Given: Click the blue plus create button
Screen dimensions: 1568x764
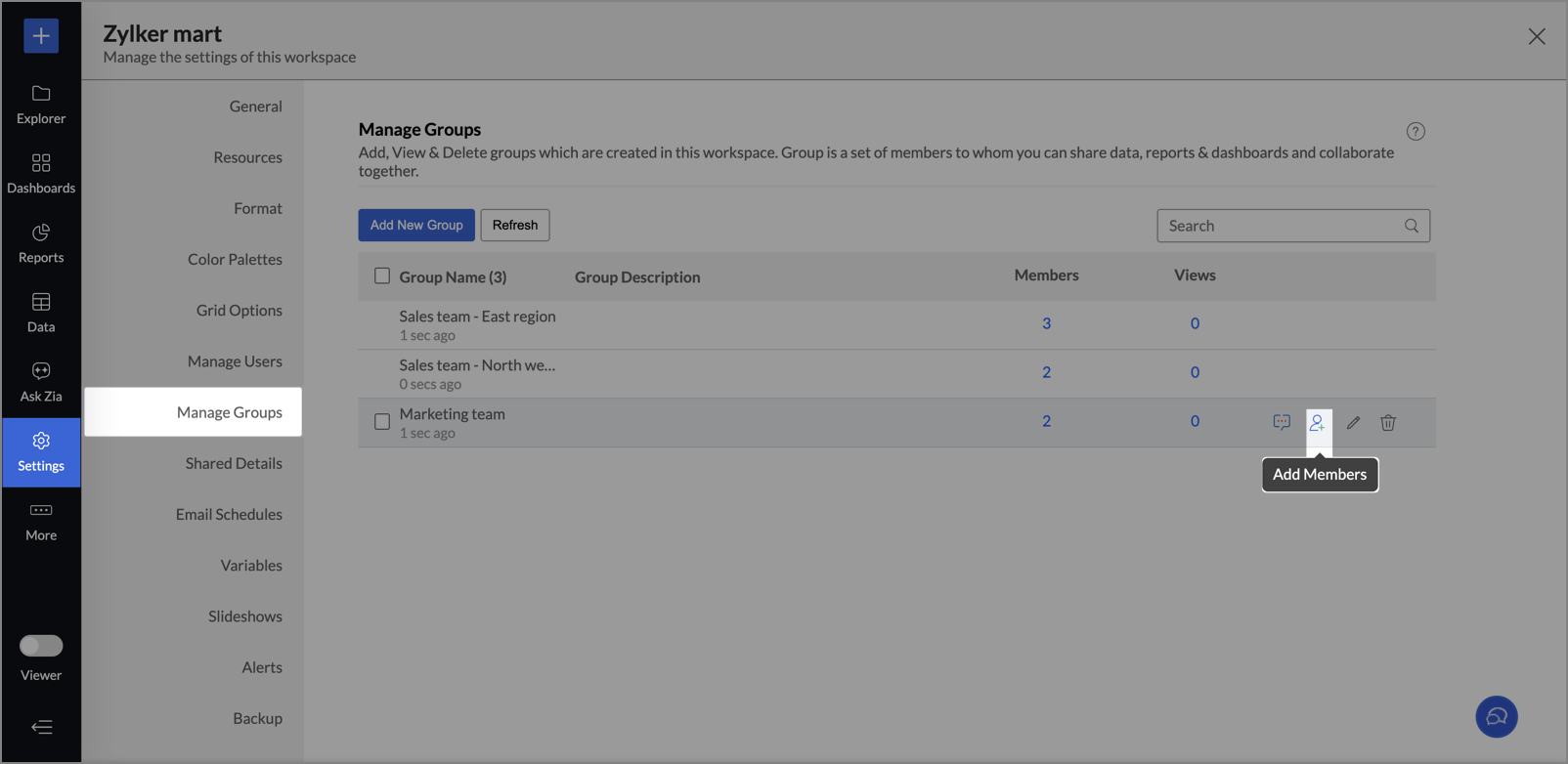Looking at the screenshot, I should coord(41,36).
